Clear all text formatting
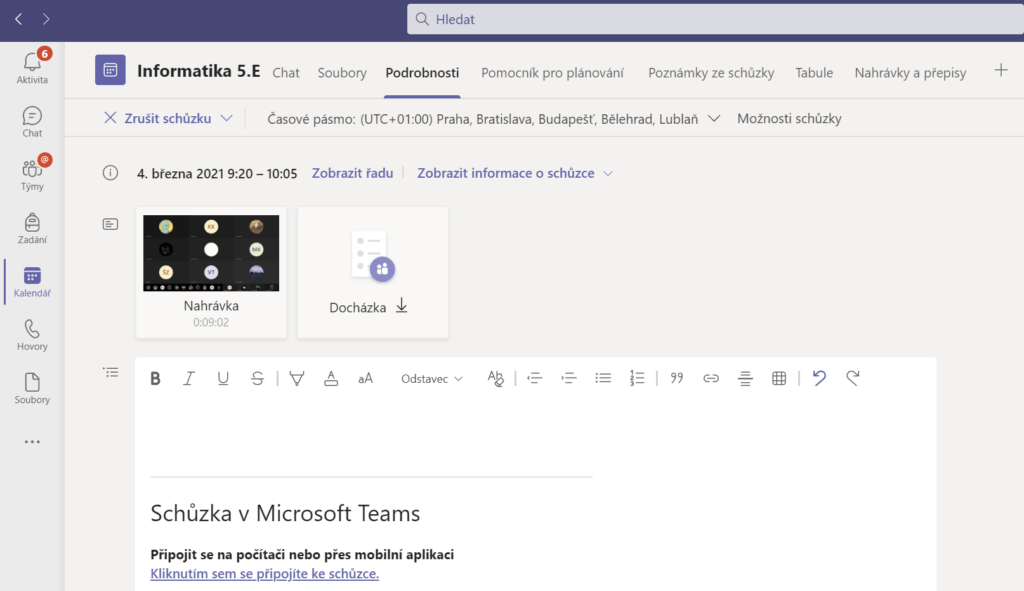The width and height of the screenshot is (1024, 591). coord(496,378)
